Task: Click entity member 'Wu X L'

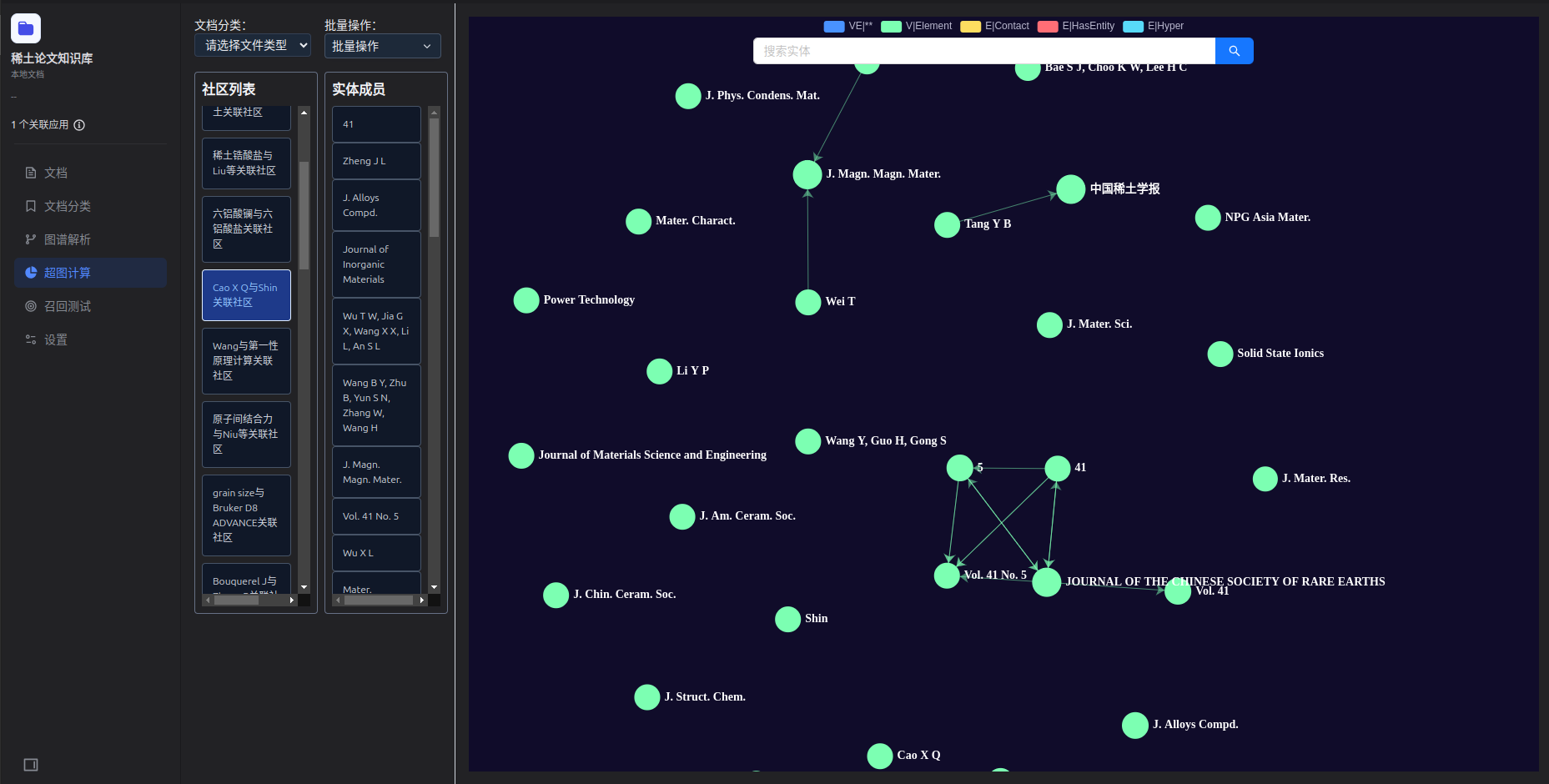Action: pos(376,553)
